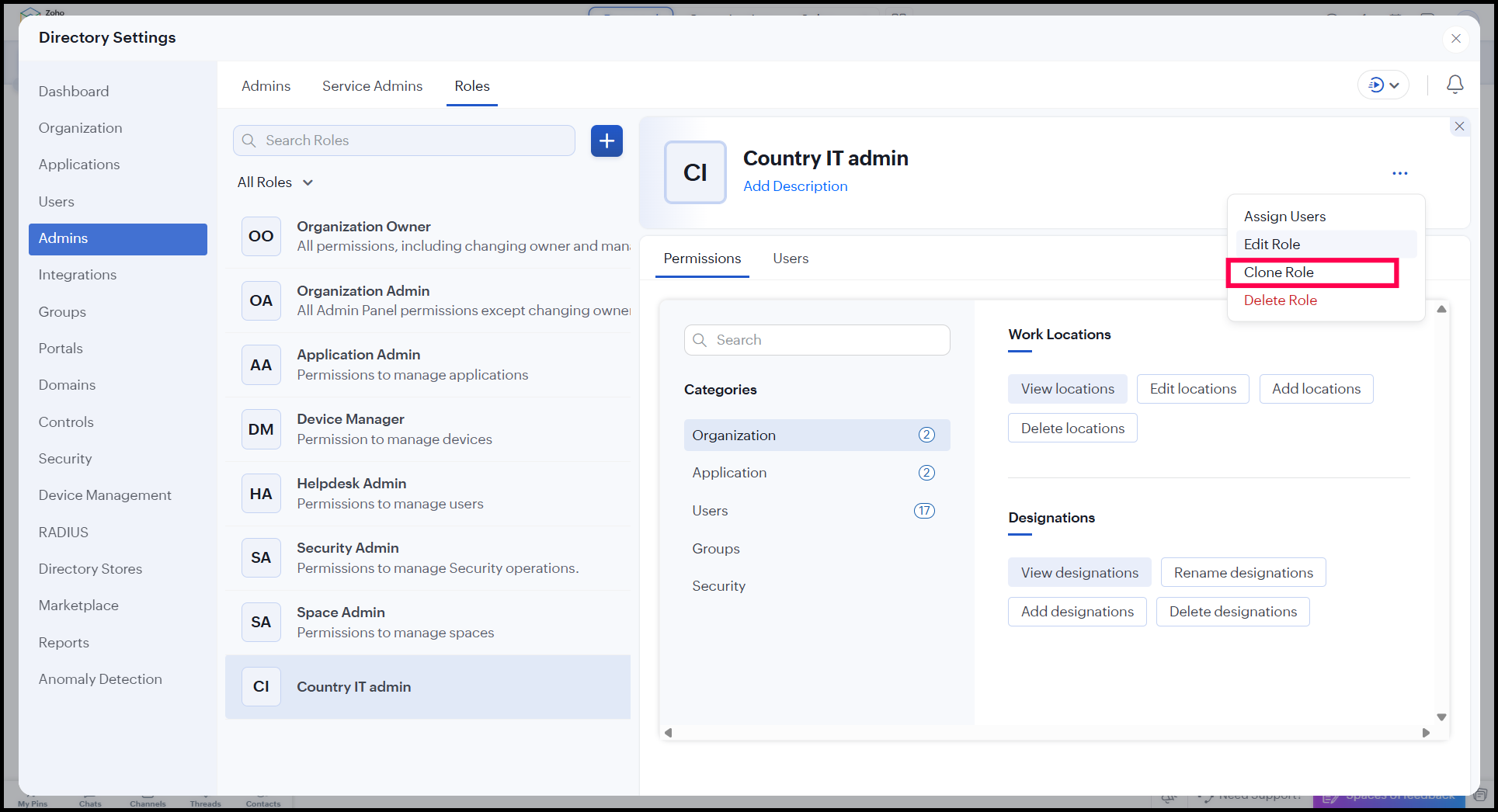Screen dimensions: 1498x812
Task: Focus the Search Roles input field
Action: 404,141
